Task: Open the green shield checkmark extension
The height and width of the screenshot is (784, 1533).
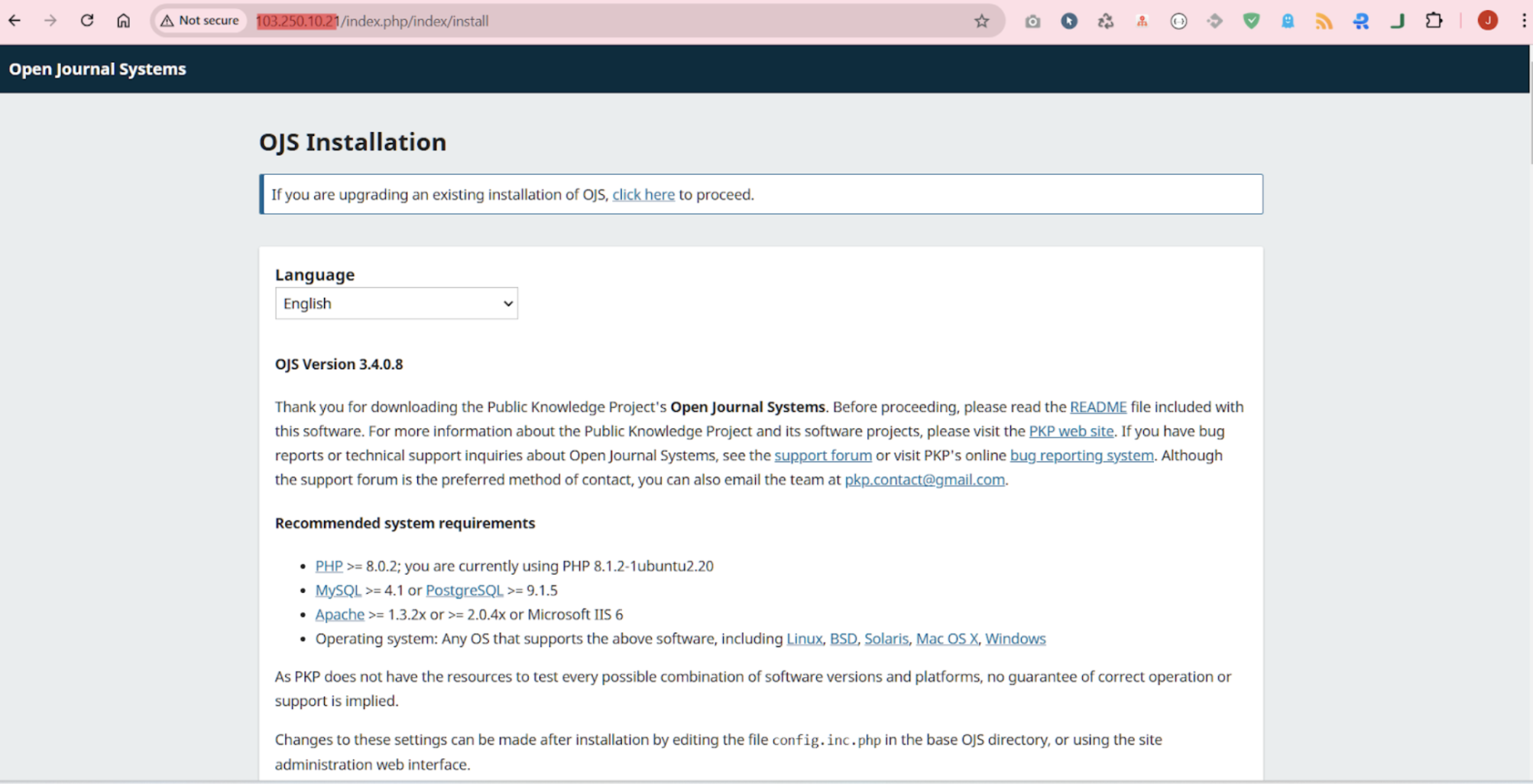Action: pos(1251,21)
